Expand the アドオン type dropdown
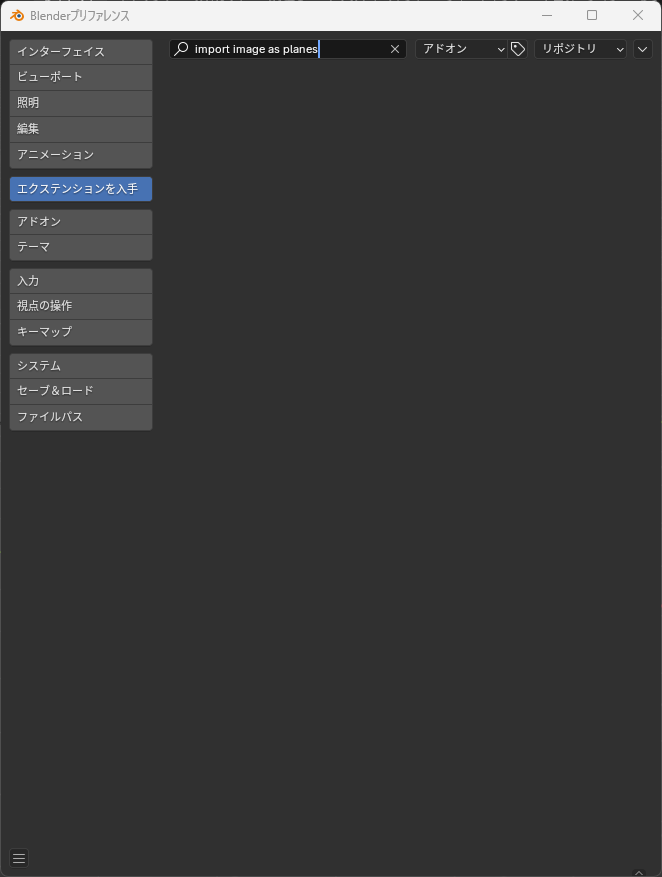This screenshot has width=662, height=877. (461, 49)
